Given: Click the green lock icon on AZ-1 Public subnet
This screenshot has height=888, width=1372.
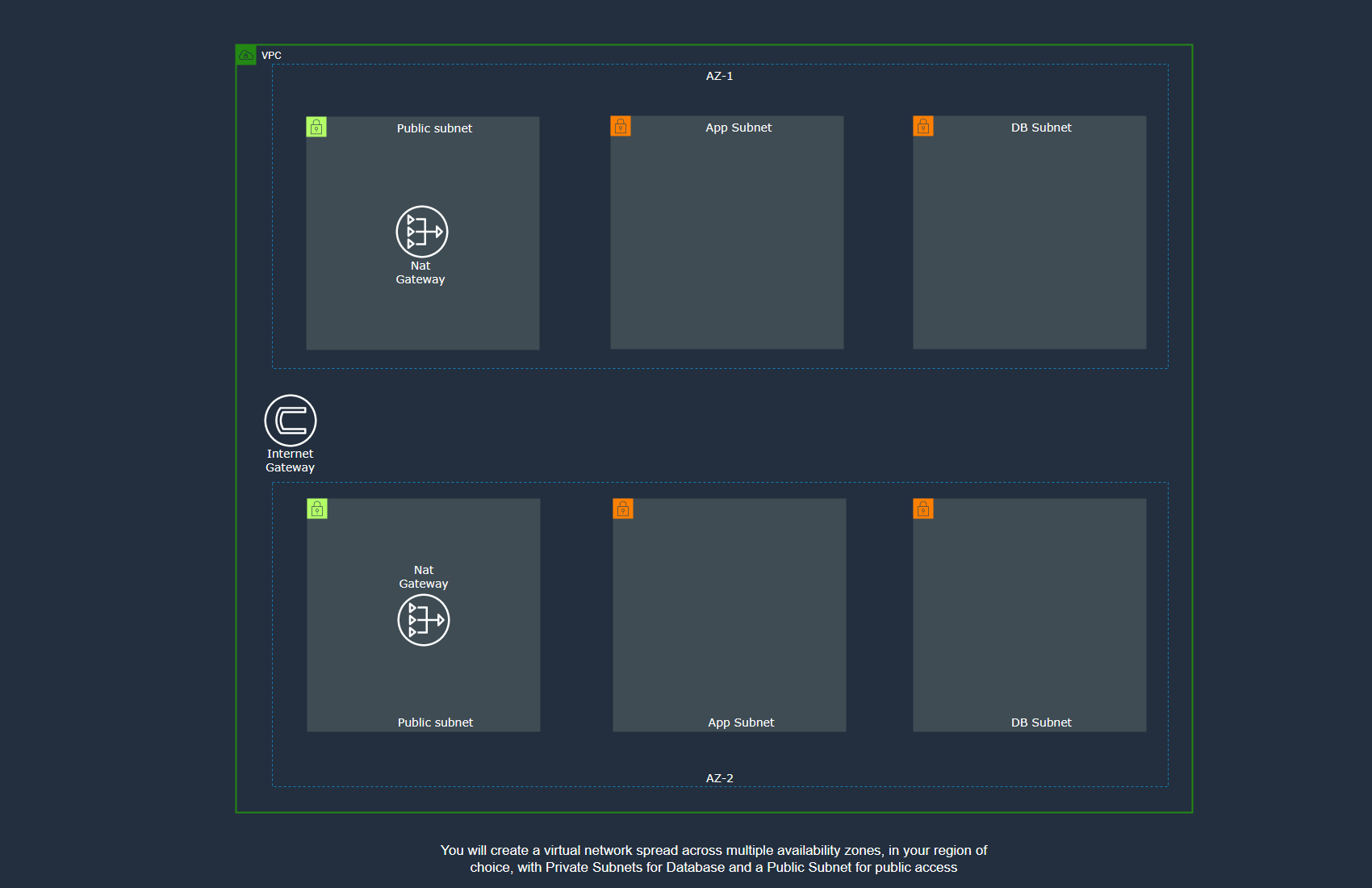Looking at the screenshot, I should (316, 127).
